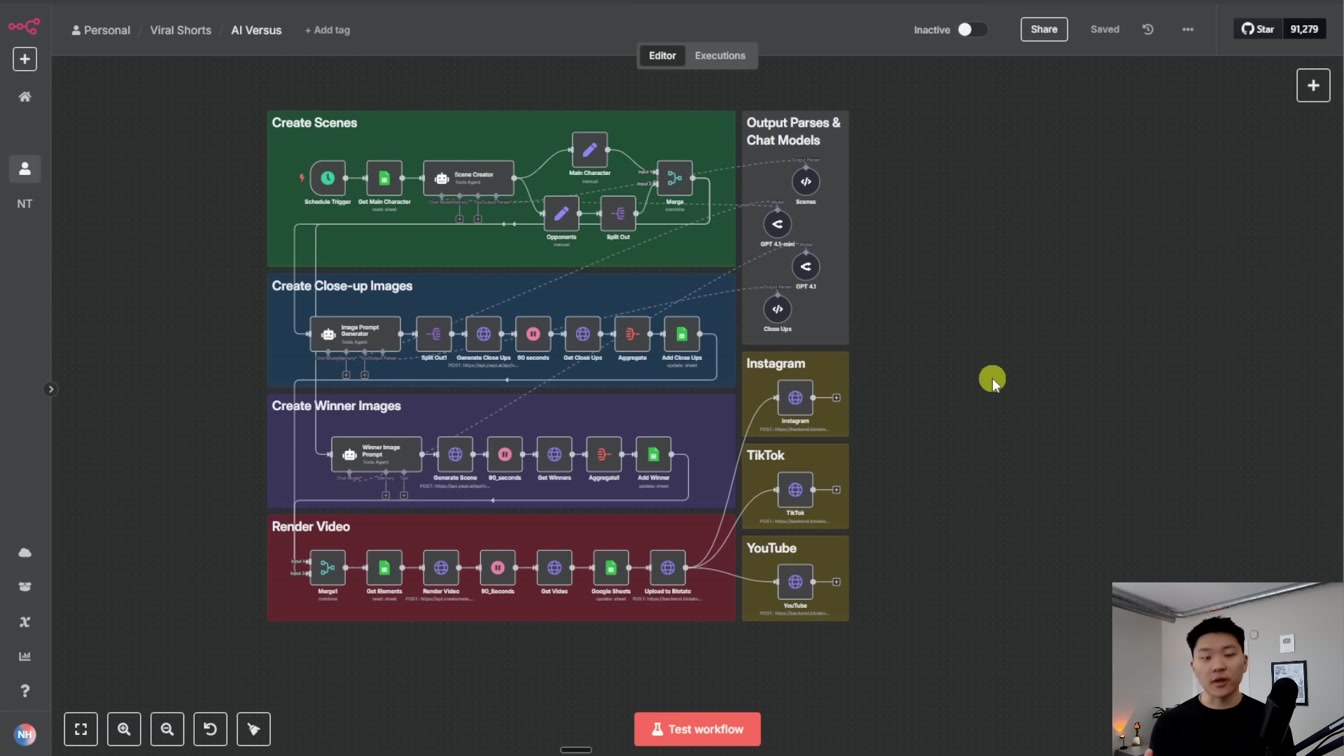Select the Render Video HTTP node
Viewport: 1344px width, 756px height.
[x=440, y=567]
